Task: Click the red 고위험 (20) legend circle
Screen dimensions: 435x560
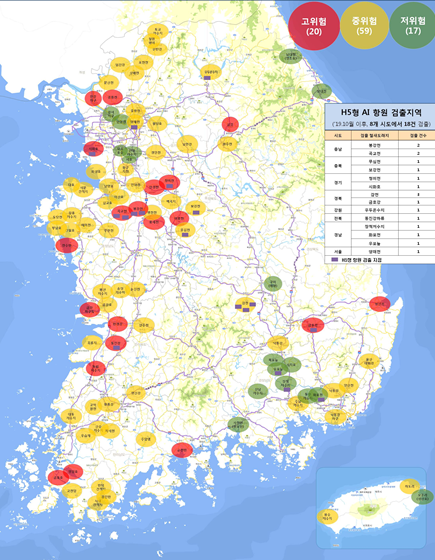Action: coord(314,26)
